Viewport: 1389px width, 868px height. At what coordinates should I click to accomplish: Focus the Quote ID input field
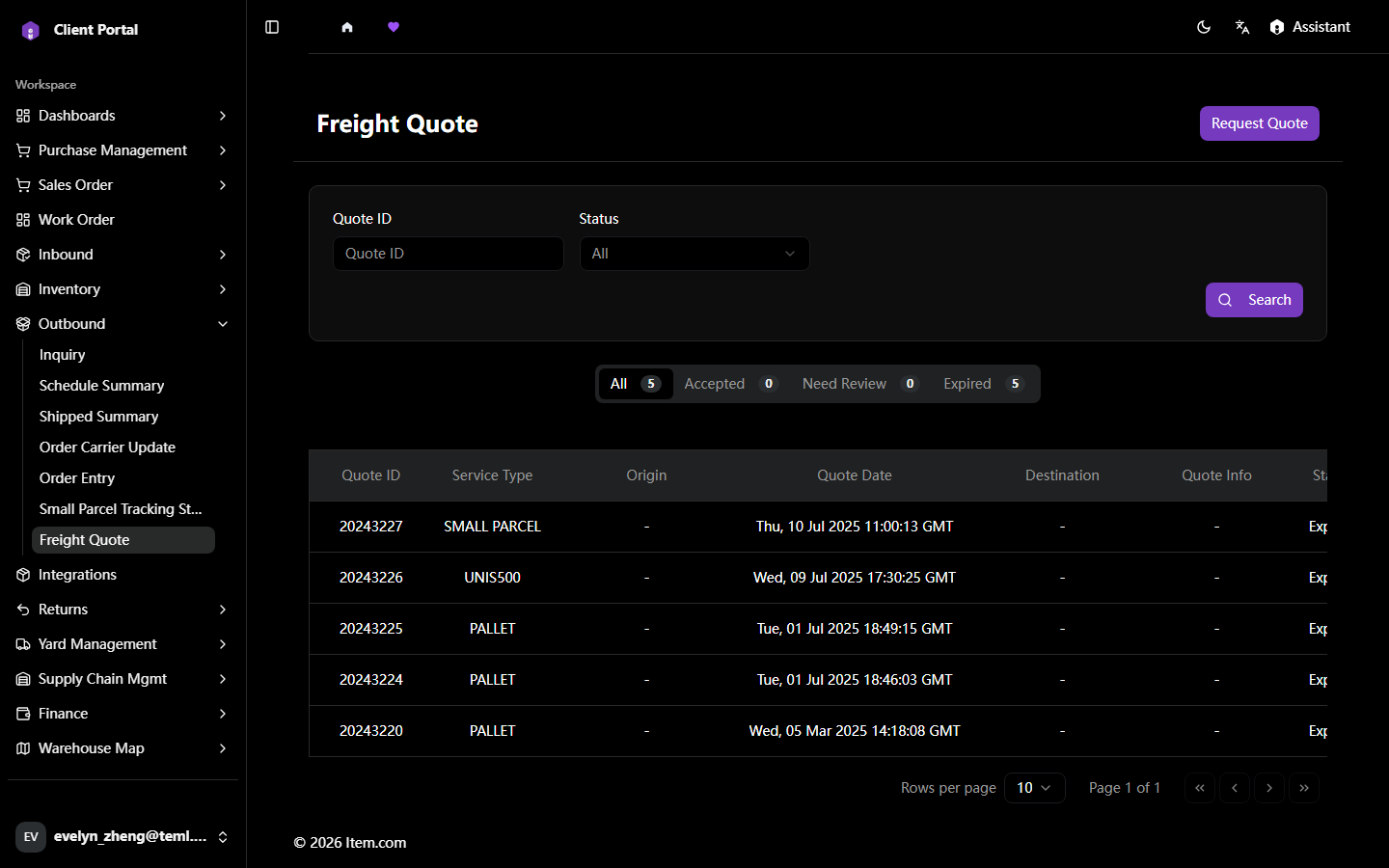[449, 254]
